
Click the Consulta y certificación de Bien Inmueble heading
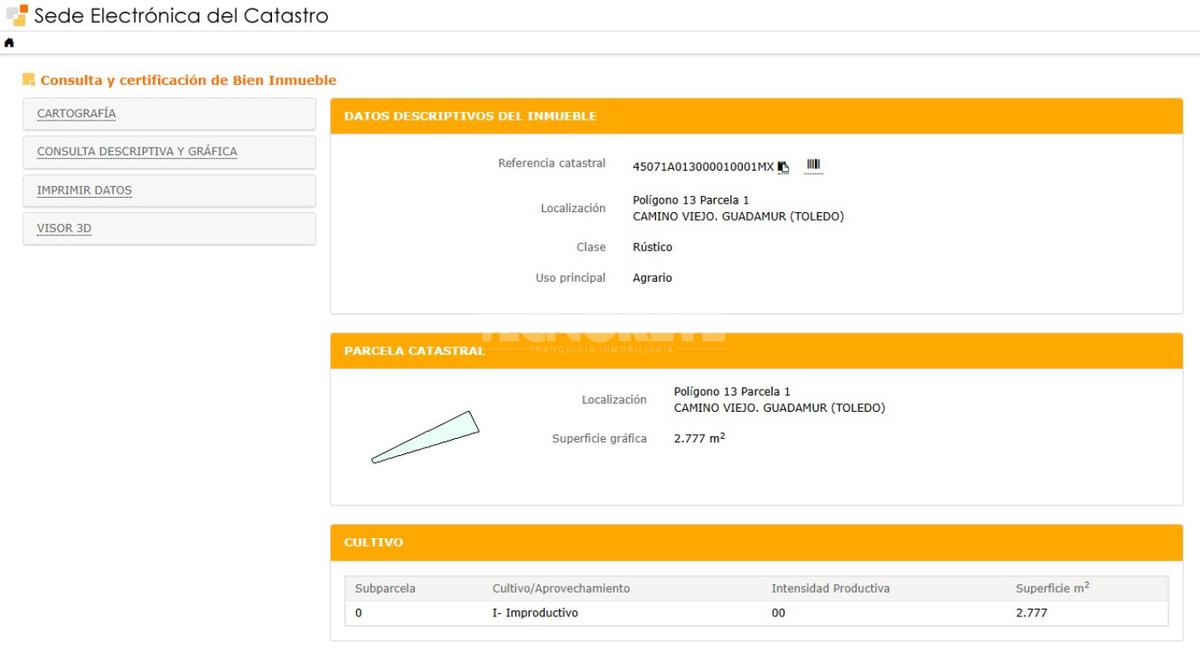188,80
